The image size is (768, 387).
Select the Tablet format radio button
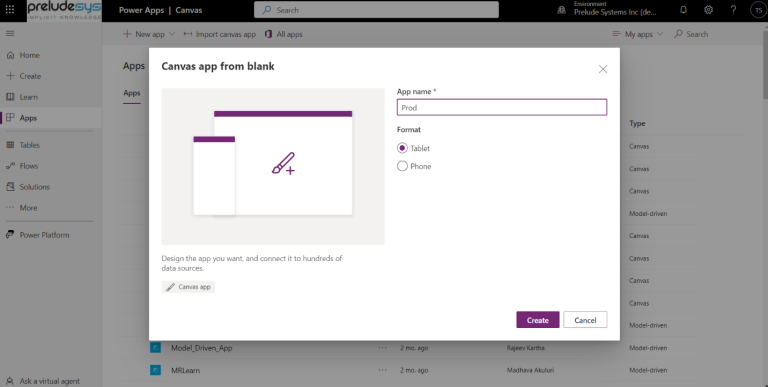(x=402, y=148)
